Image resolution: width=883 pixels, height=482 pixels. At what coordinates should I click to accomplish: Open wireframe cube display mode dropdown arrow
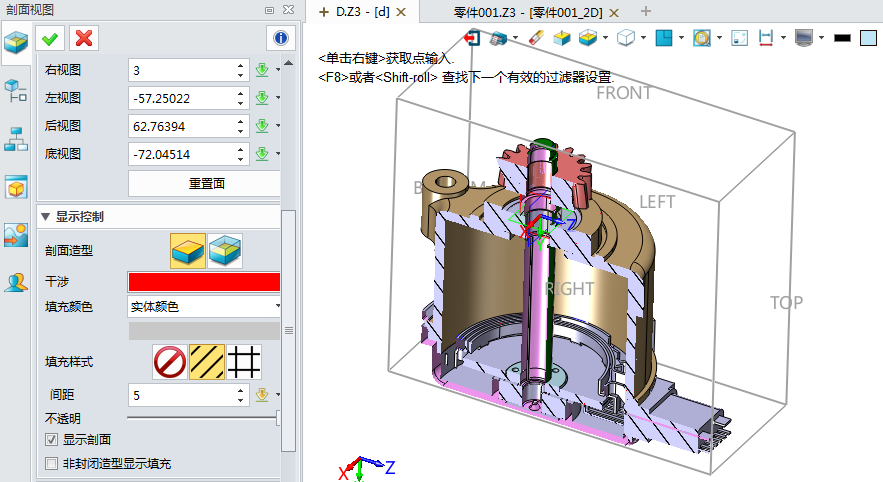point(643,38)
